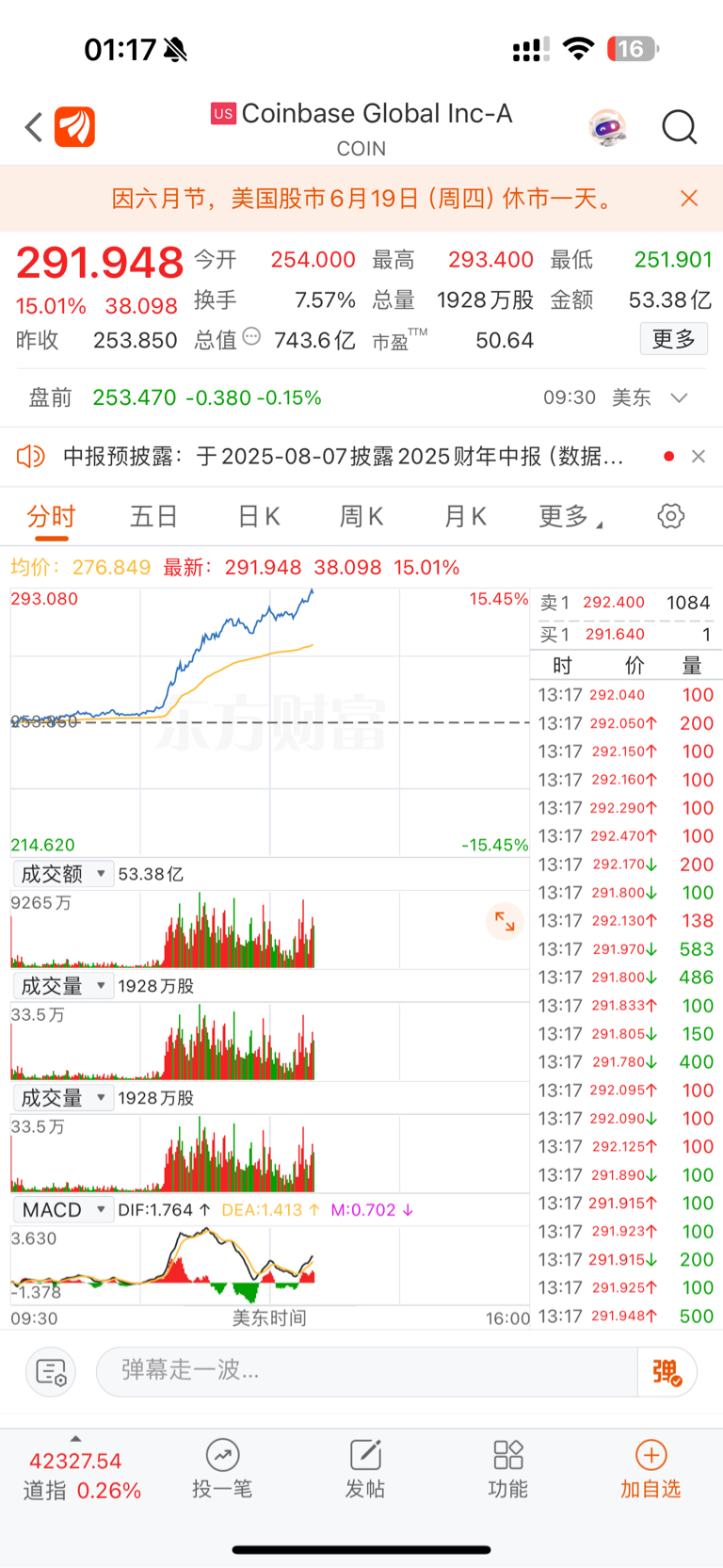Toggle the 弹 danmaku switch
Image resolution: width=723 pixels, height=1568 pixels.
[667, 1371]
